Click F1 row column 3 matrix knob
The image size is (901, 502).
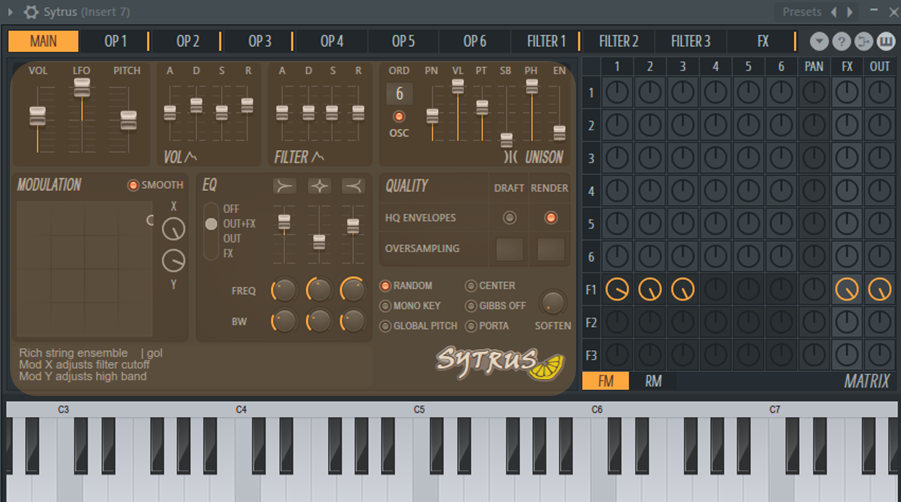(683, 289)
